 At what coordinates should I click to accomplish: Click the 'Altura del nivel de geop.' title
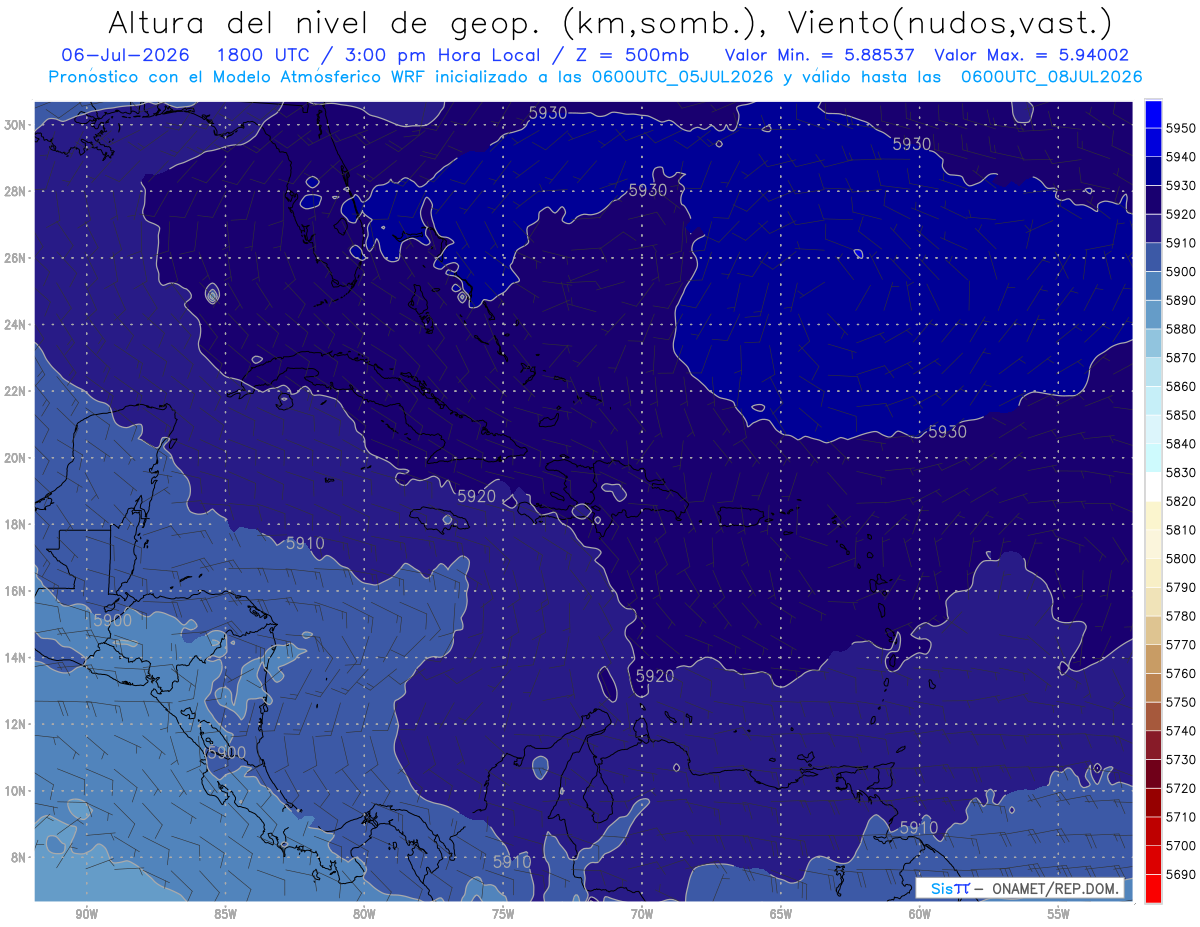326,22
